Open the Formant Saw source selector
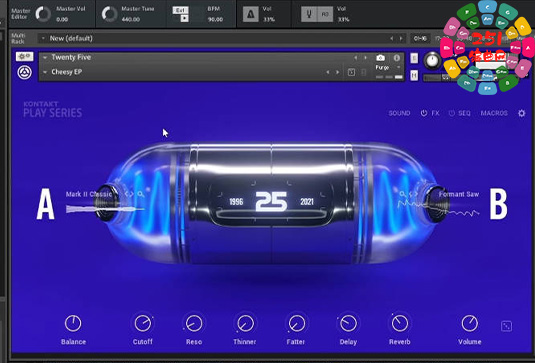This screenshot has width=535, height=363. coord(459,194)
